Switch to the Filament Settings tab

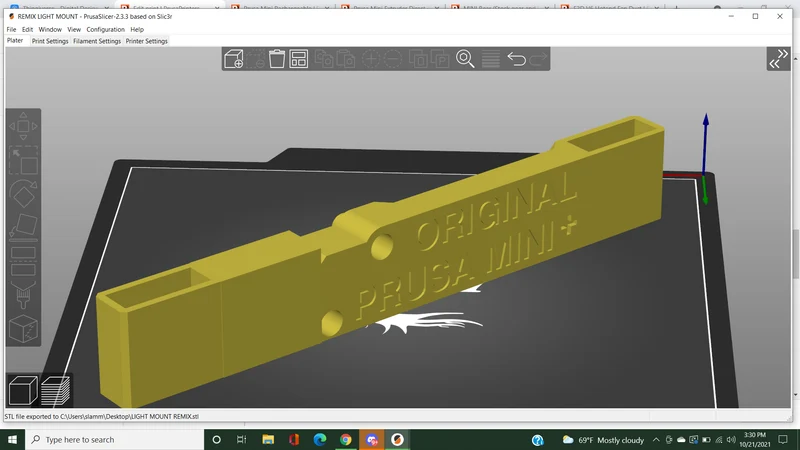tap(97, 41)
